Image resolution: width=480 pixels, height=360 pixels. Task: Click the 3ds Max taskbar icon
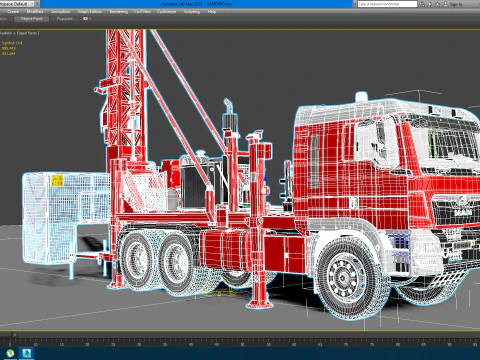click(27, 353)
